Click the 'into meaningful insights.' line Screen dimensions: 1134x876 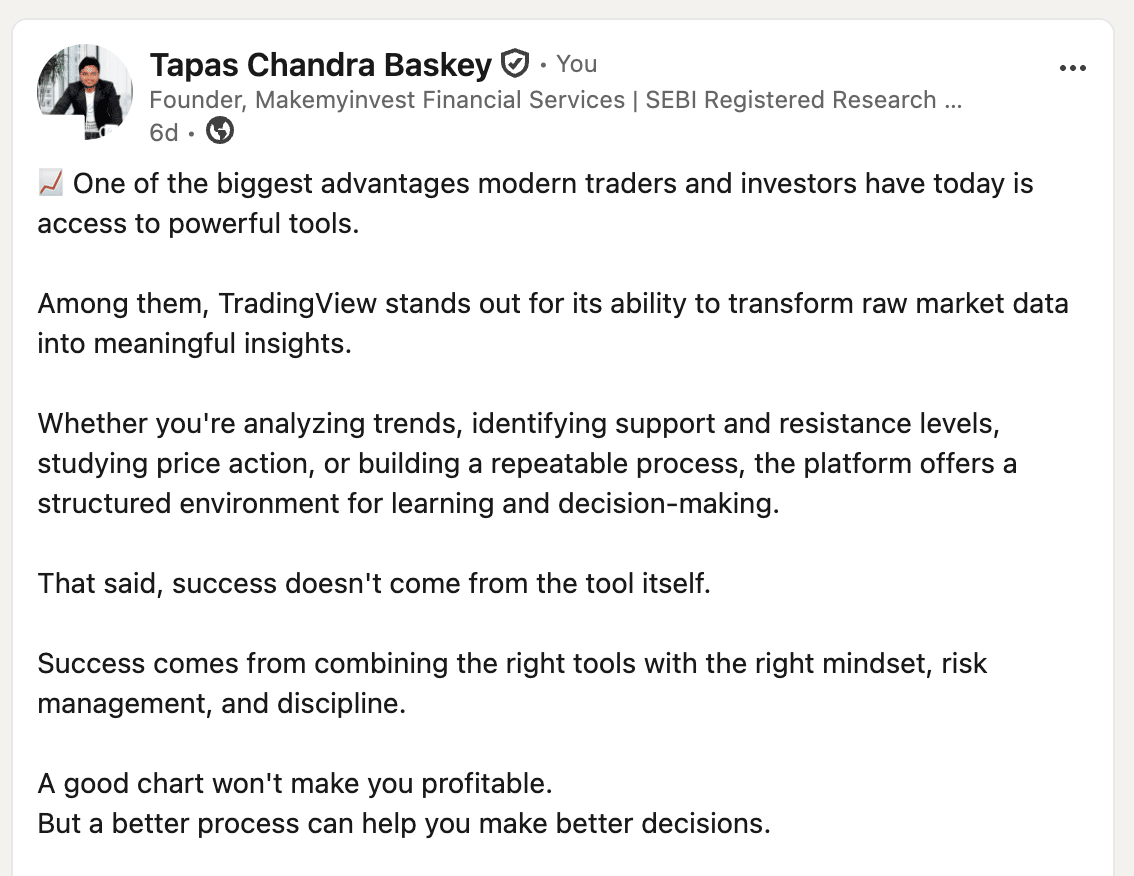point(195,343)
